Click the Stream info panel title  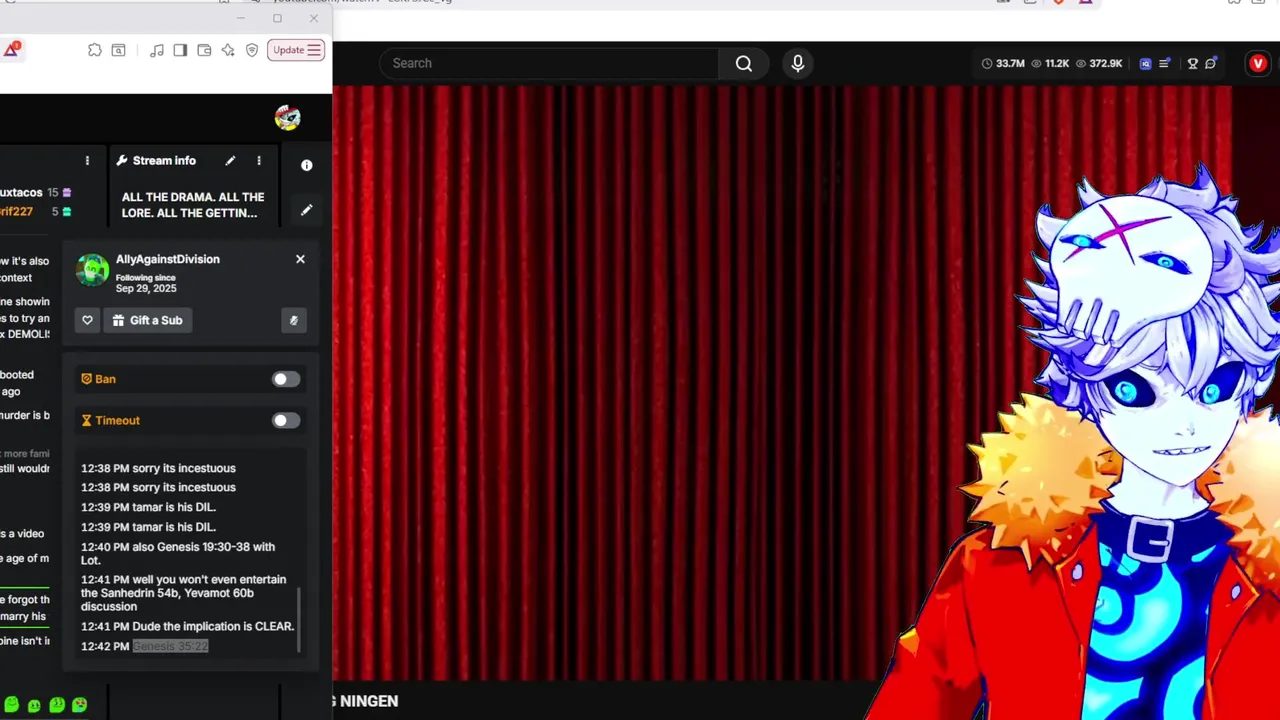tap(164, 161)
